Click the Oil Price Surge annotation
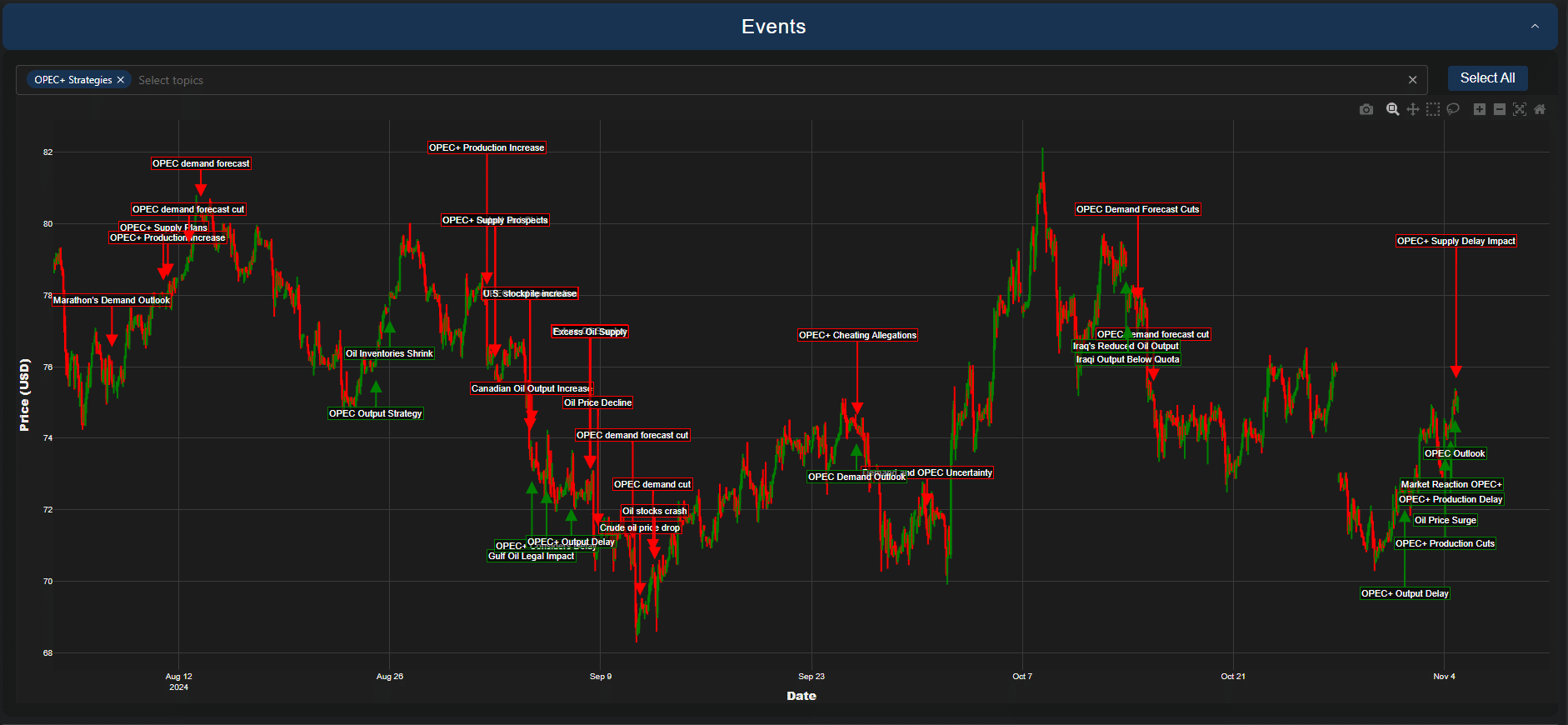 point(1446,520)
